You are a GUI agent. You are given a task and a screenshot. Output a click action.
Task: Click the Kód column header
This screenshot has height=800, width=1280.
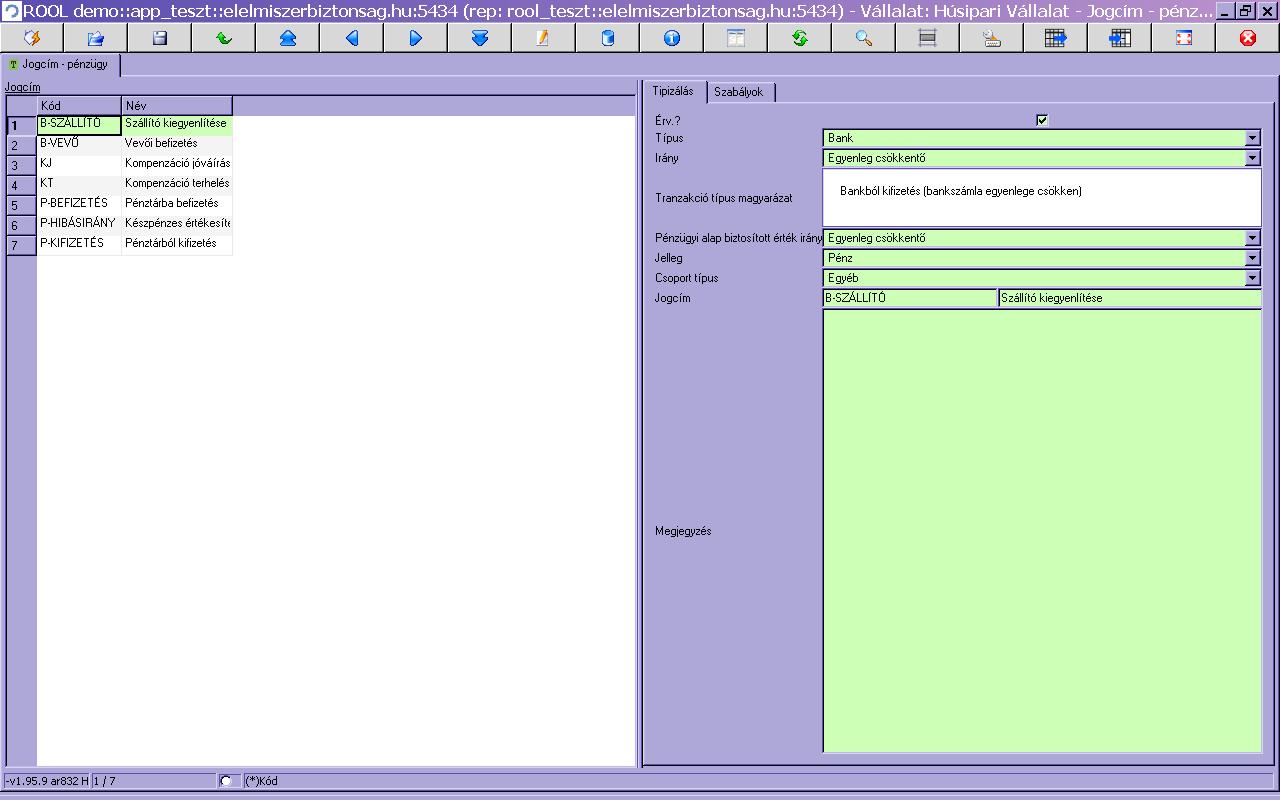click(79, 105)
